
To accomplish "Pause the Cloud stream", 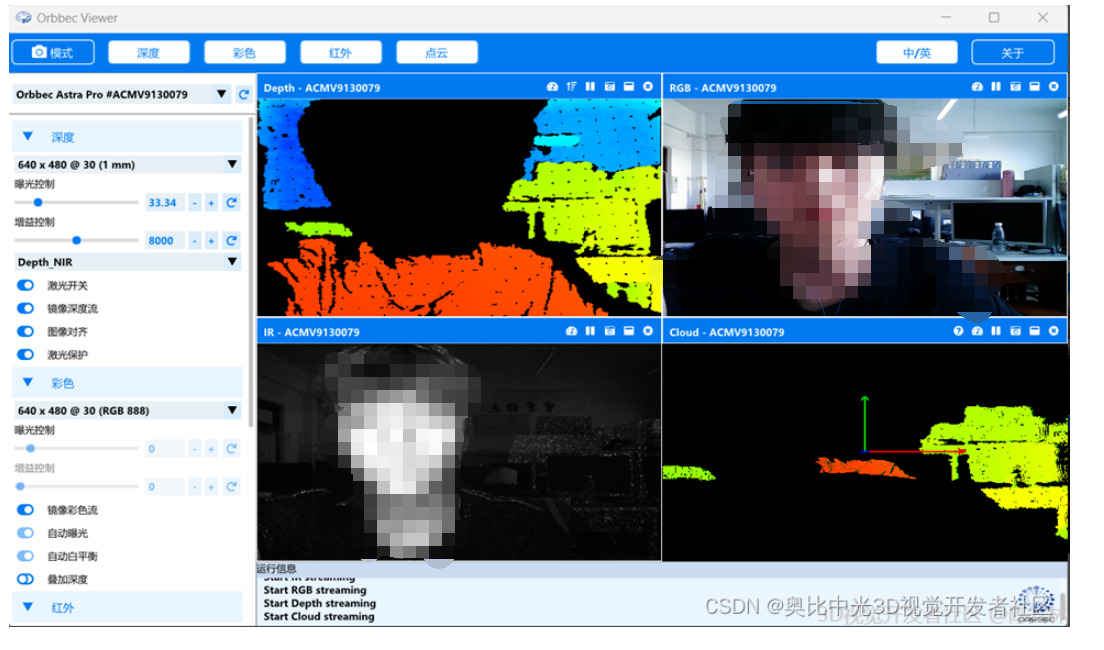I will tap(996, 331).
